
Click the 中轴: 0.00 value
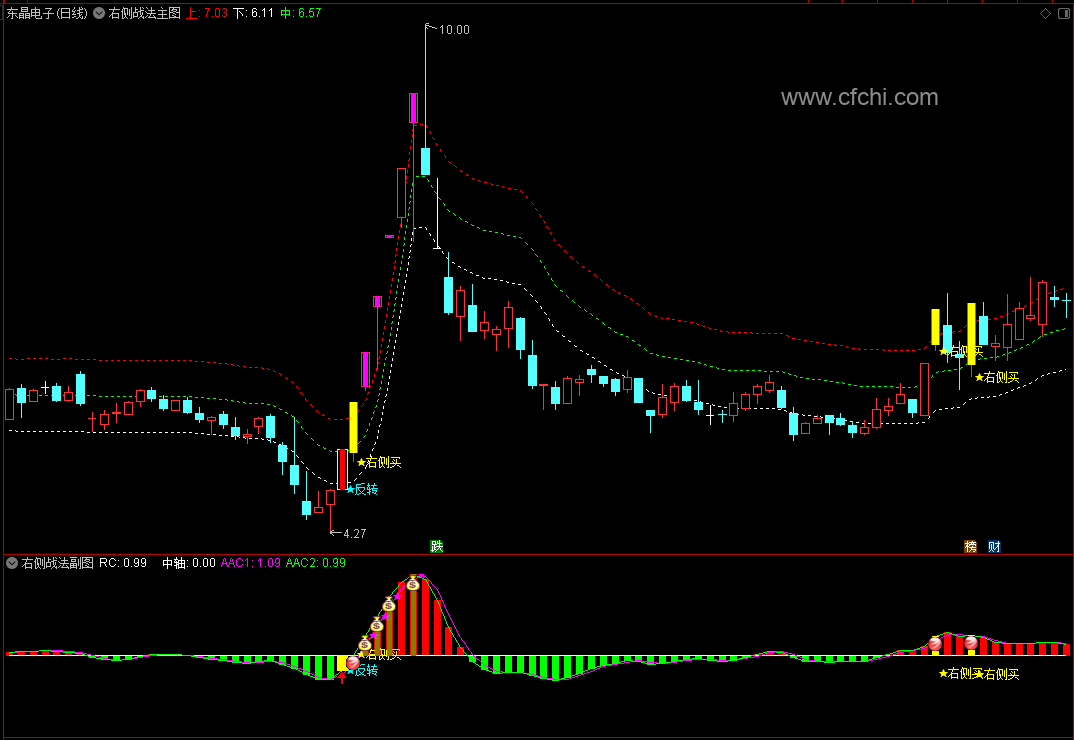coord(189,563)
